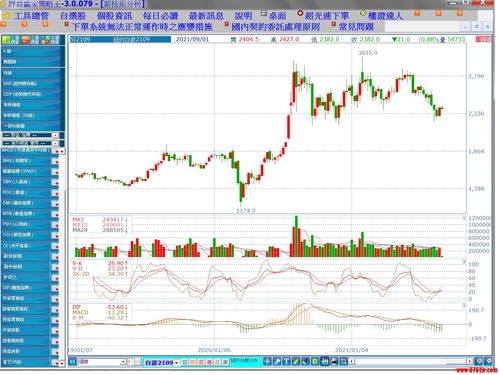Expand the first sidebar combo box

(x=30, y=135)
